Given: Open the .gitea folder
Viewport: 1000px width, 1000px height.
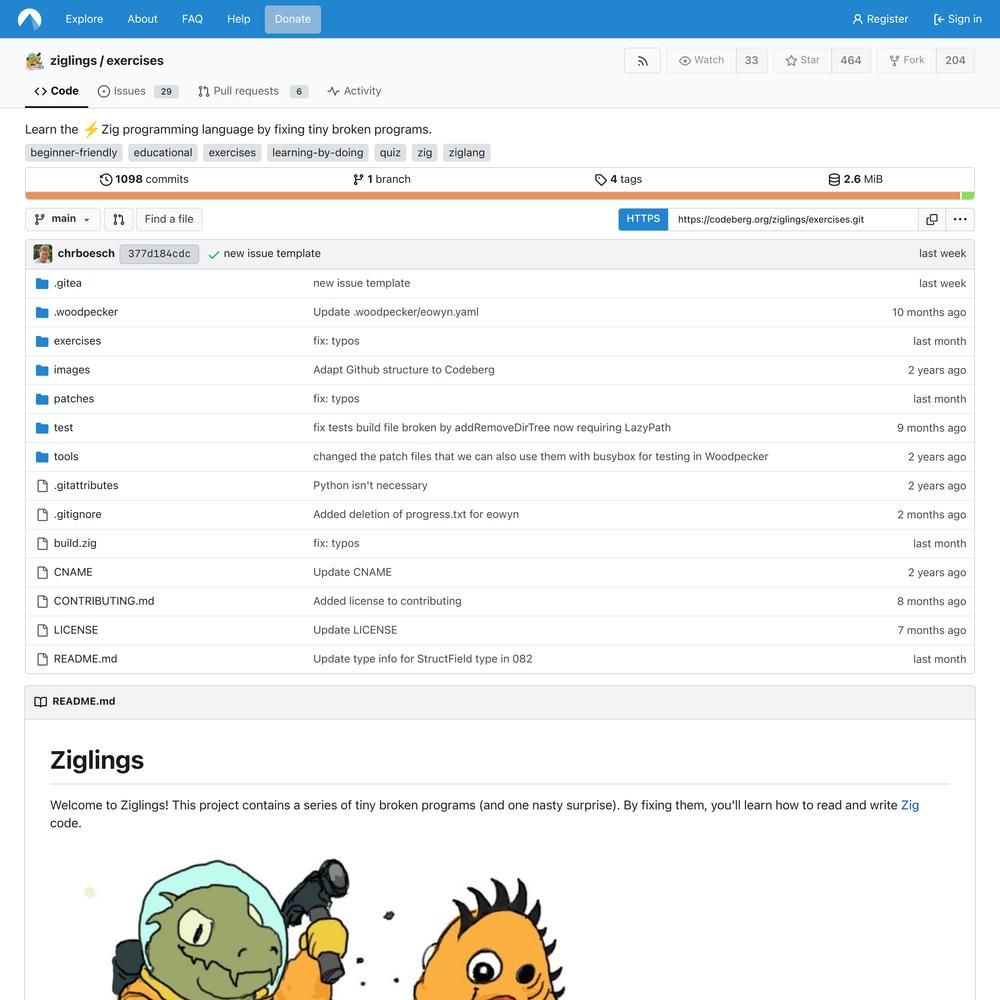Looking at the screenshot, I should [68, 283].
